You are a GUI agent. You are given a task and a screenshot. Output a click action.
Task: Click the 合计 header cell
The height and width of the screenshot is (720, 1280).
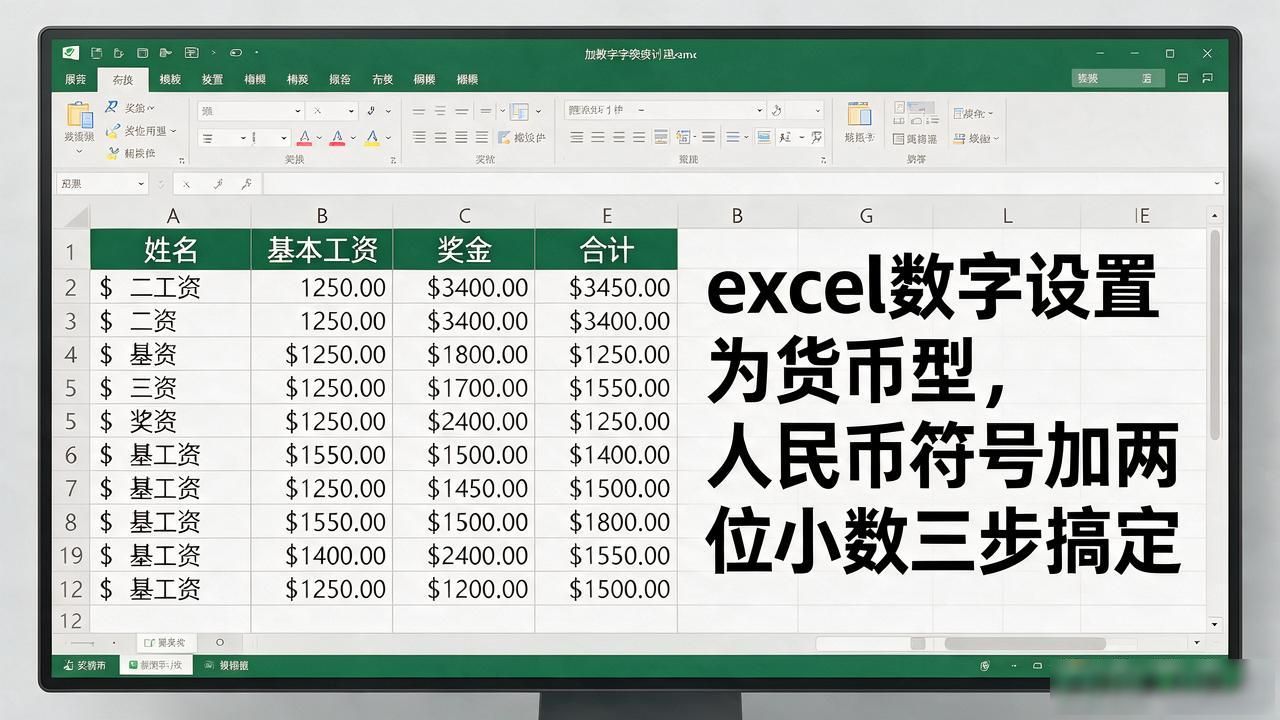point(606,250)
